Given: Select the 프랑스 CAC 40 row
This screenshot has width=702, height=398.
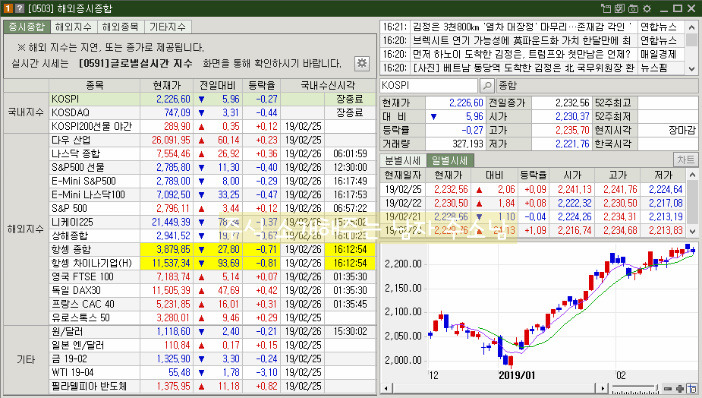Looking at the screenshot, I should [212, 304].
